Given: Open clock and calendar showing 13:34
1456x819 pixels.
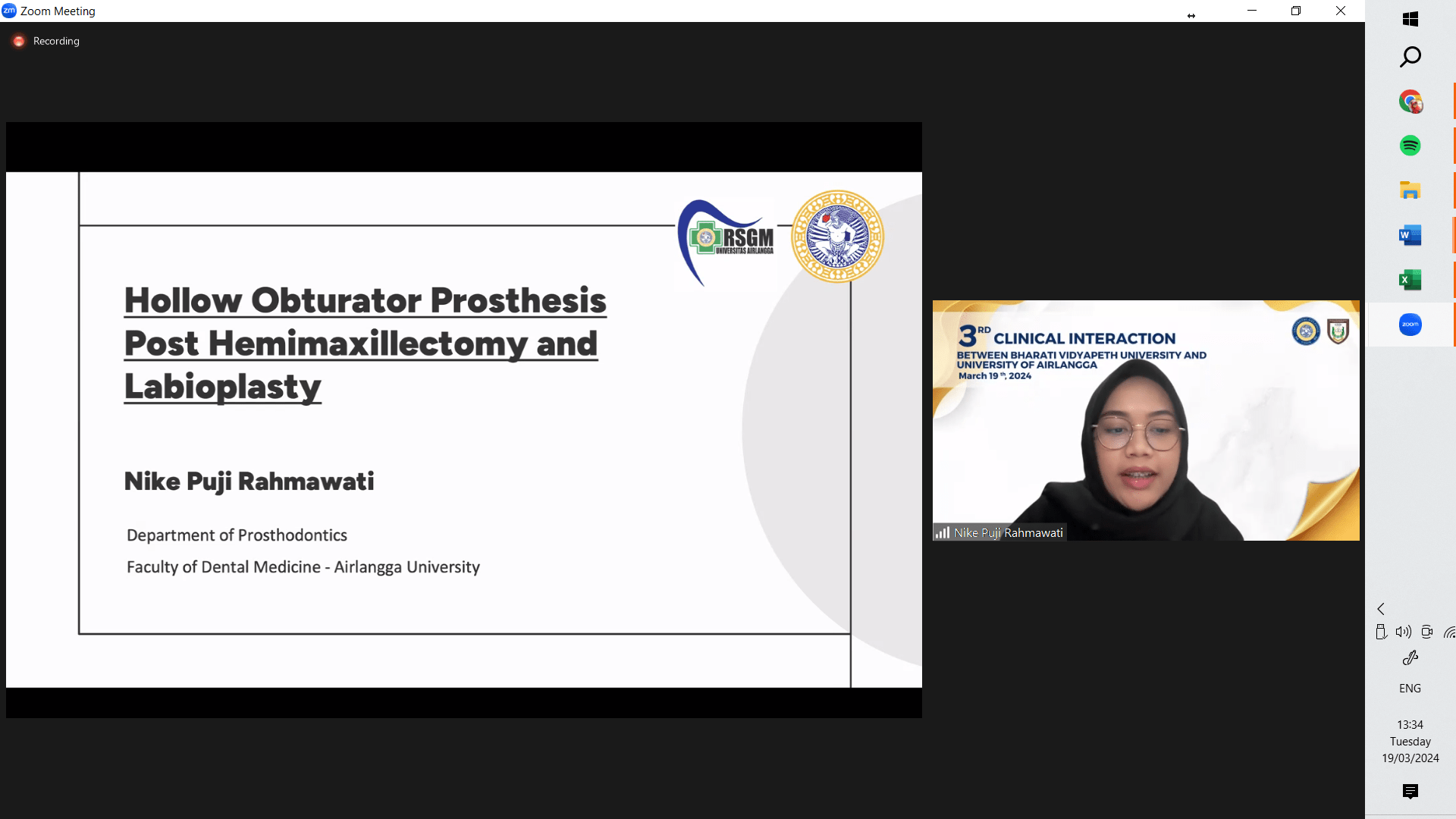Looking at the screenshot, I should pyautogui.click(x=1410, y=741).
